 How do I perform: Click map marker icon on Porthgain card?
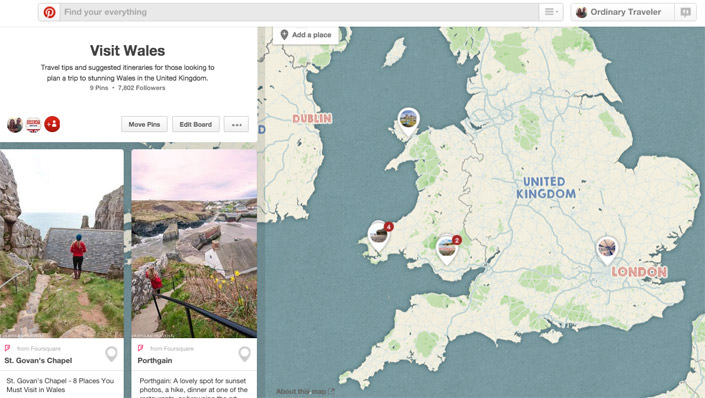click(244, 354)
